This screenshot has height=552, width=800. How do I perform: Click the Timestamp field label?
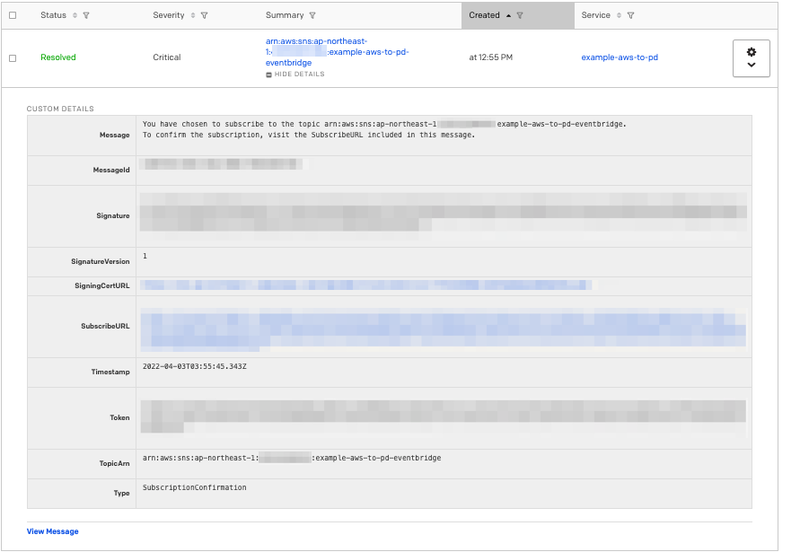111,372
